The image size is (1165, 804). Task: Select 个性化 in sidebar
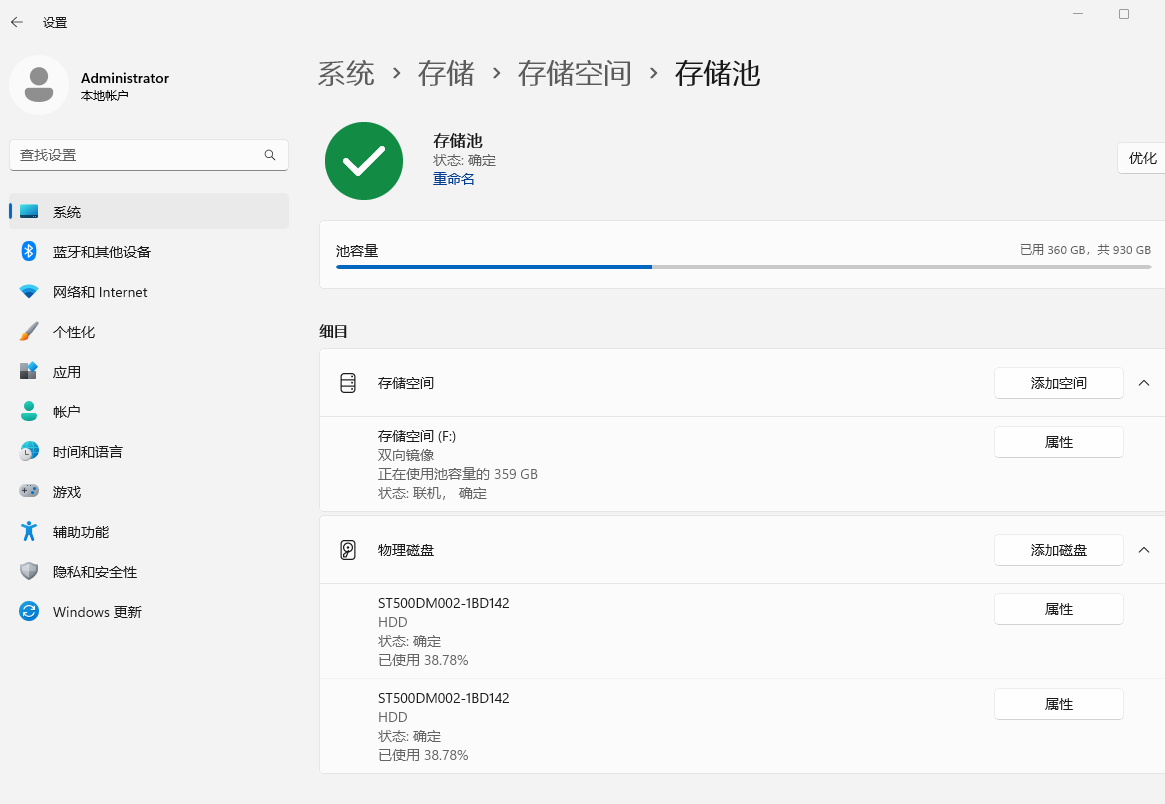tap(149, 331)
